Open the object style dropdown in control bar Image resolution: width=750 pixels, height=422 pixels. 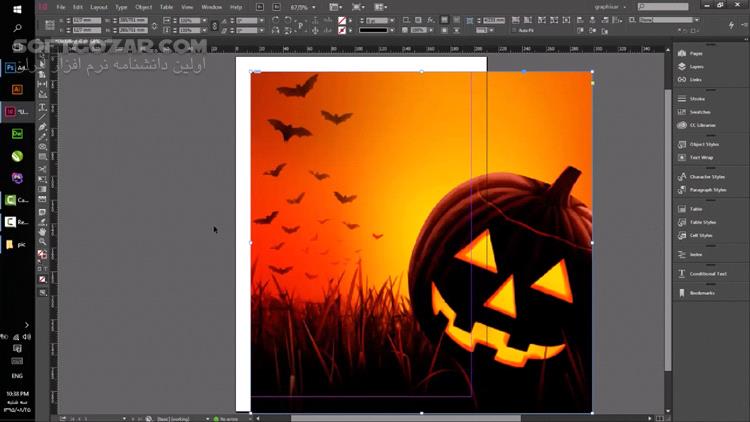click(696, 20)
